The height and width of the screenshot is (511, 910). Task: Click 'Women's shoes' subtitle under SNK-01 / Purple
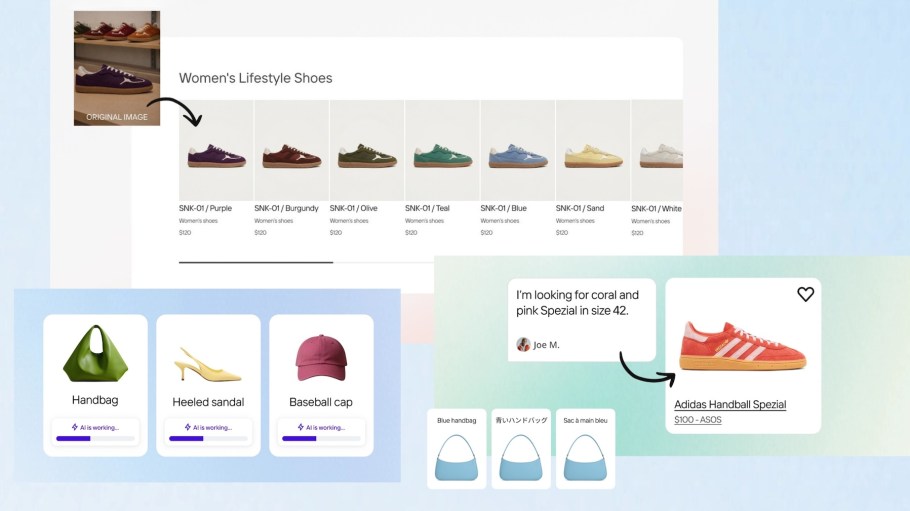[198, 221]
